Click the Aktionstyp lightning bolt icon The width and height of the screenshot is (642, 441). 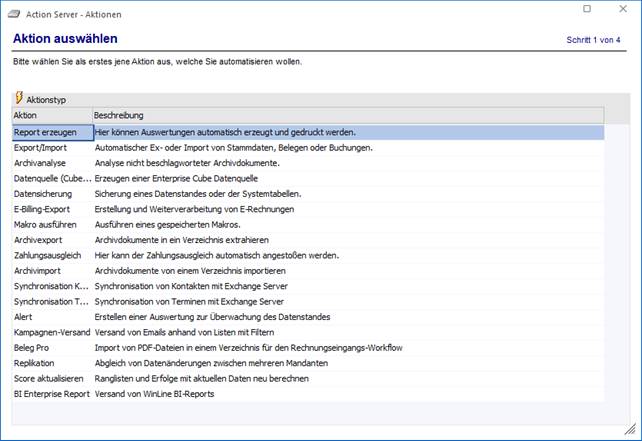pyautogui.click(x=19, y=99)
